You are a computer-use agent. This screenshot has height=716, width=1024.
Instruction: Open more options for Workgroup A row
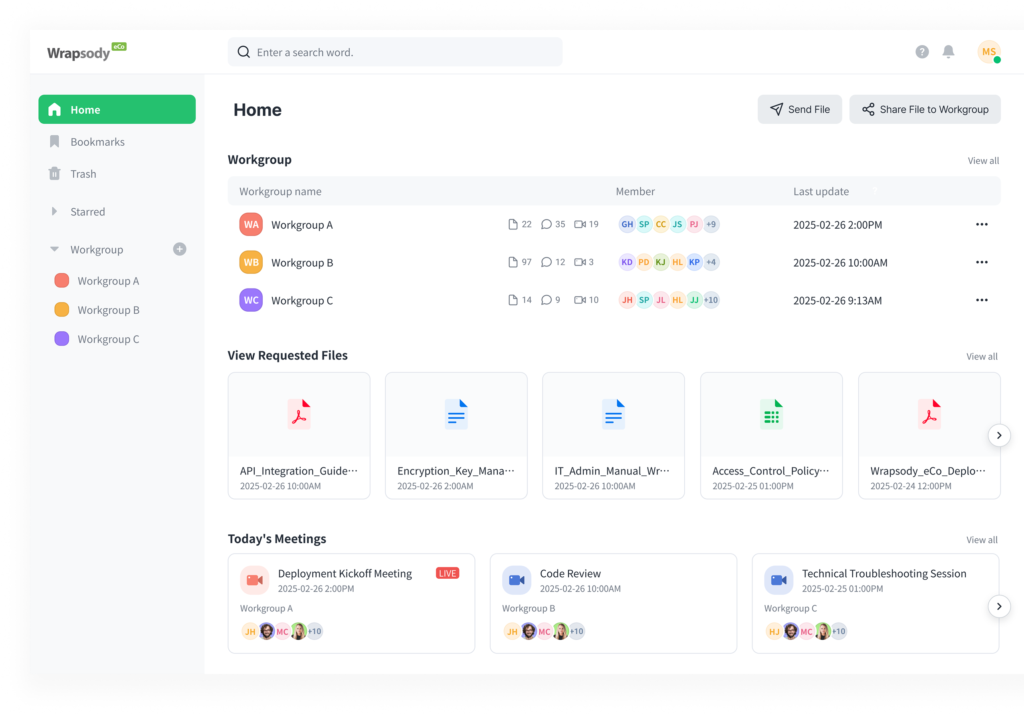[x=982, y=224]
